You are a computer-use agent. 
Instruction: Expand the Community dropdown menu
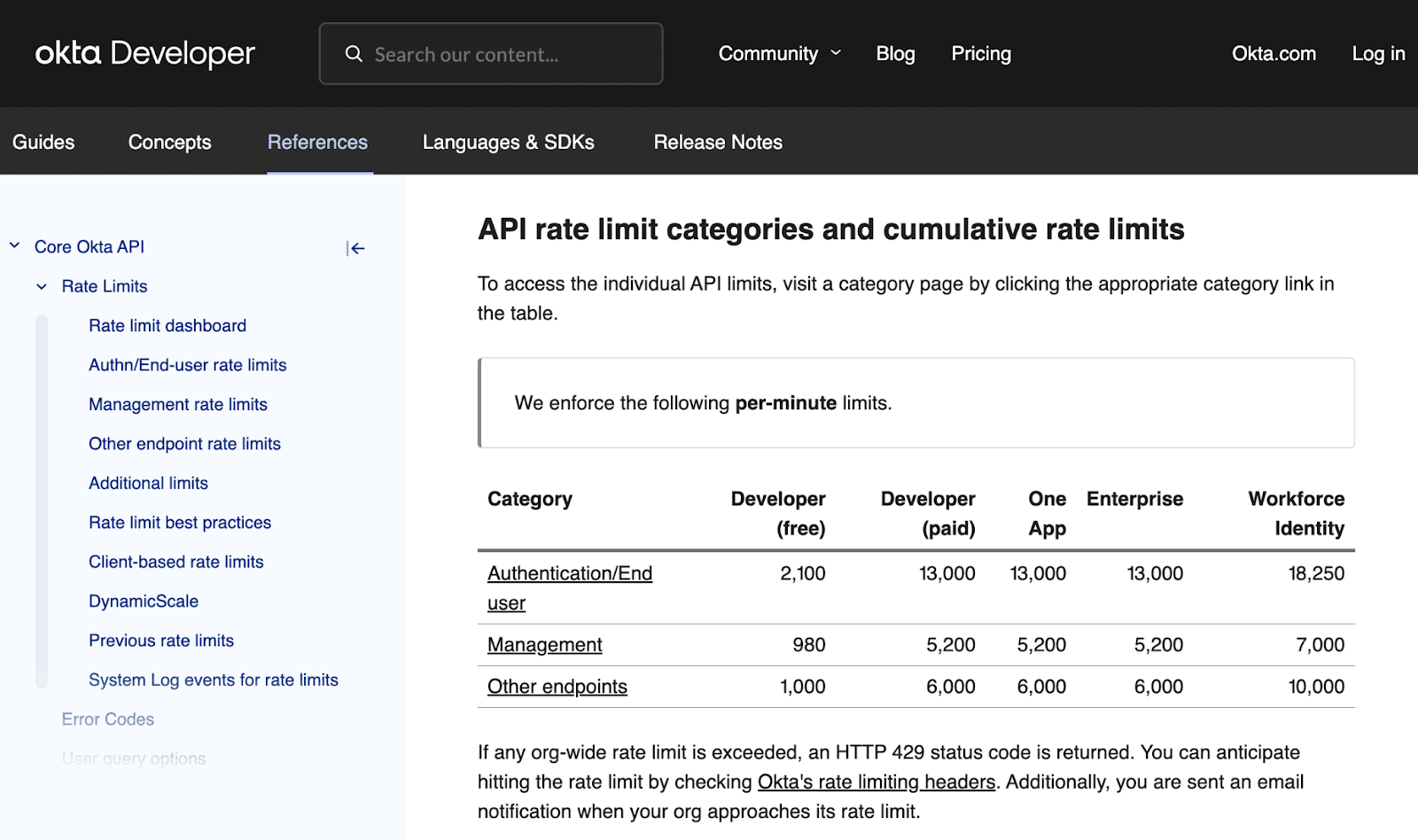pyautogui.click(x=780, y=53)
